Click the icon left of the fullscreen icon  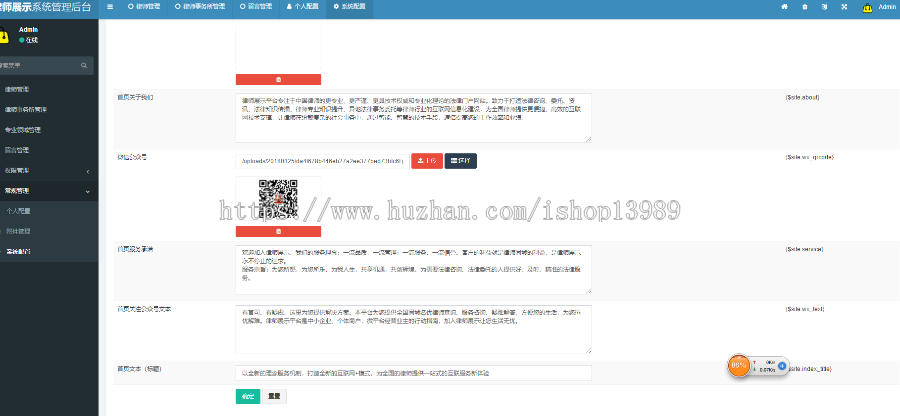coord(824,7)
